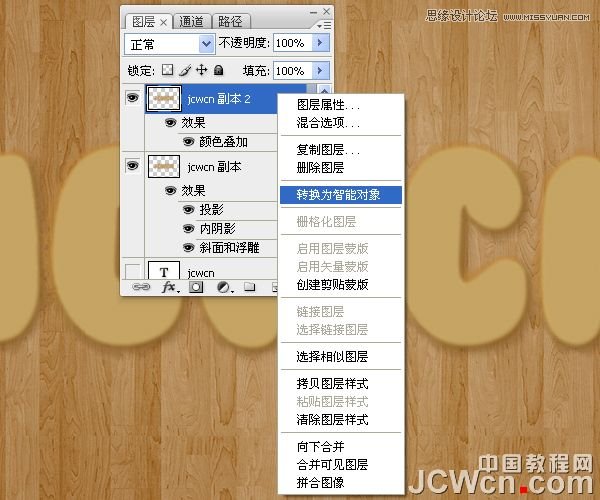Switch to the 路径 tab
600x500 pixels.
(x=230, y=21)
